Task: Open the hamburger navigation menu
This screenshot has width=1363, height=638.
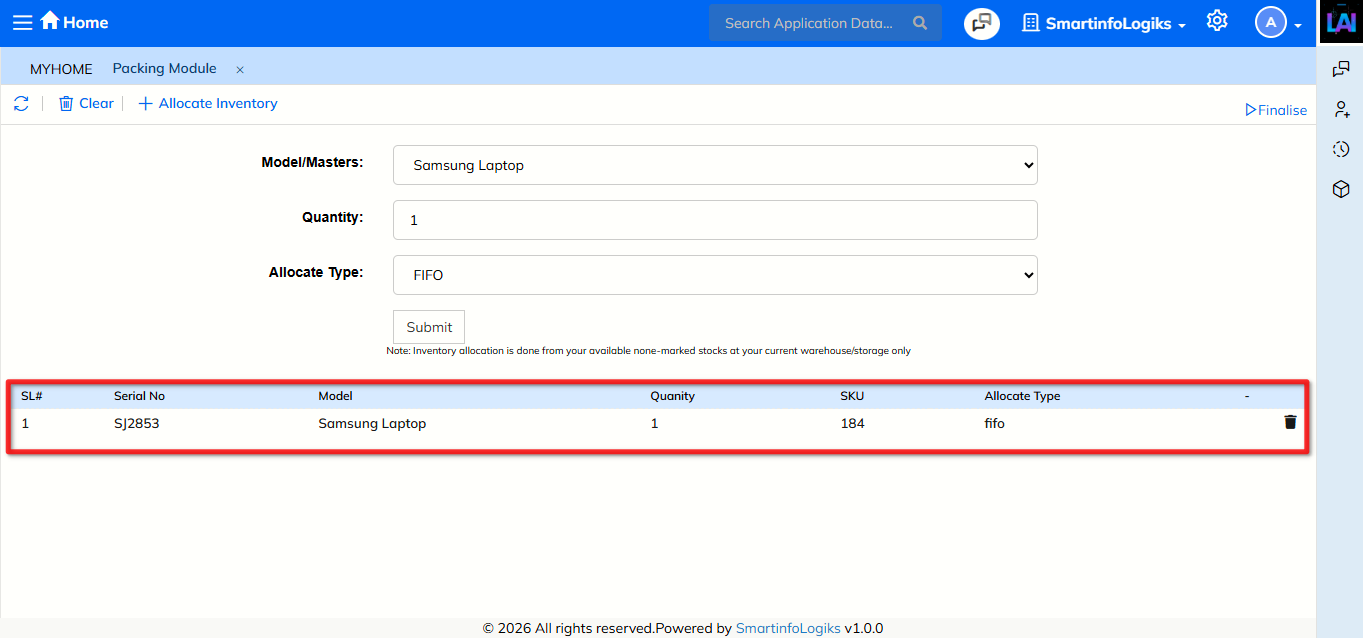Action: 22,22
